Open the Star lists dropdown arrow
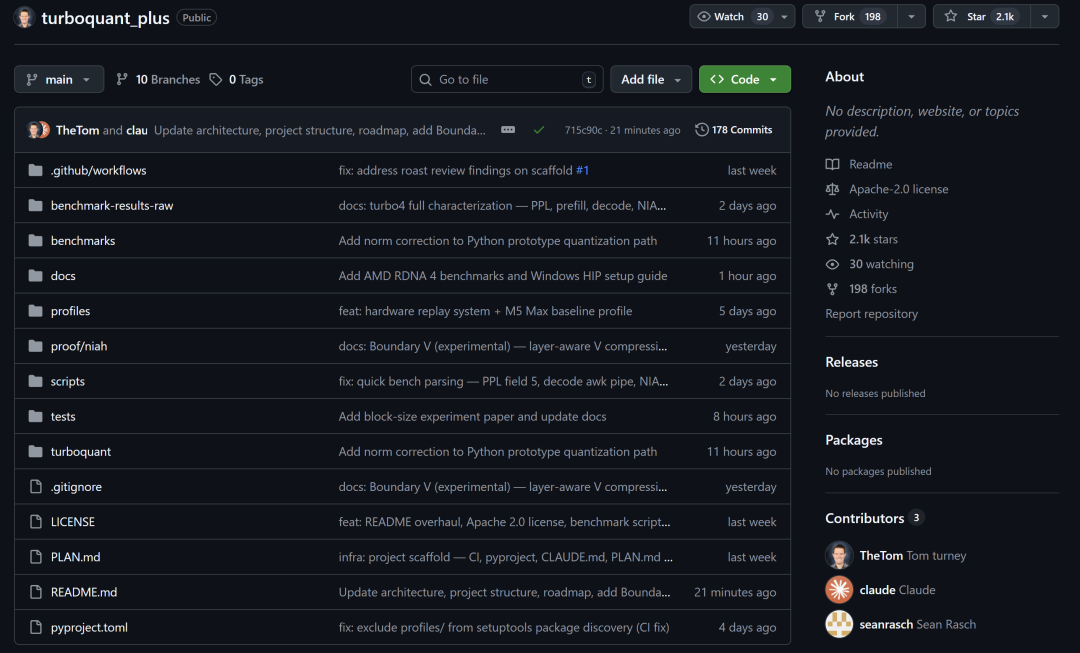 coord(1044,17)
